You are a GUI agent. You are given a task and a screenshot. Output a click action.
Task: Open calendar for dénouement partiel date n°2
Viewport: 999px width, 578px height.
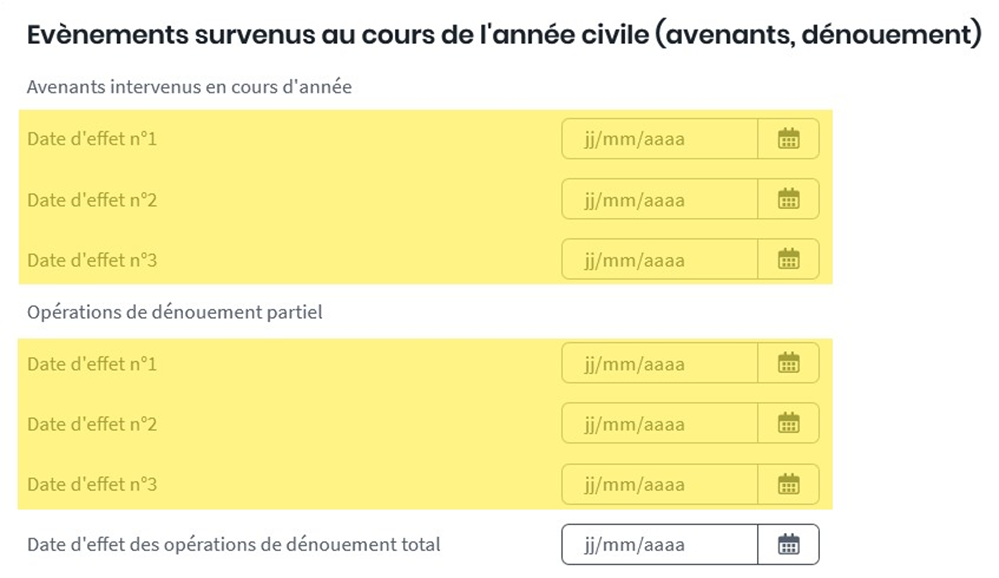coord(789,424)
